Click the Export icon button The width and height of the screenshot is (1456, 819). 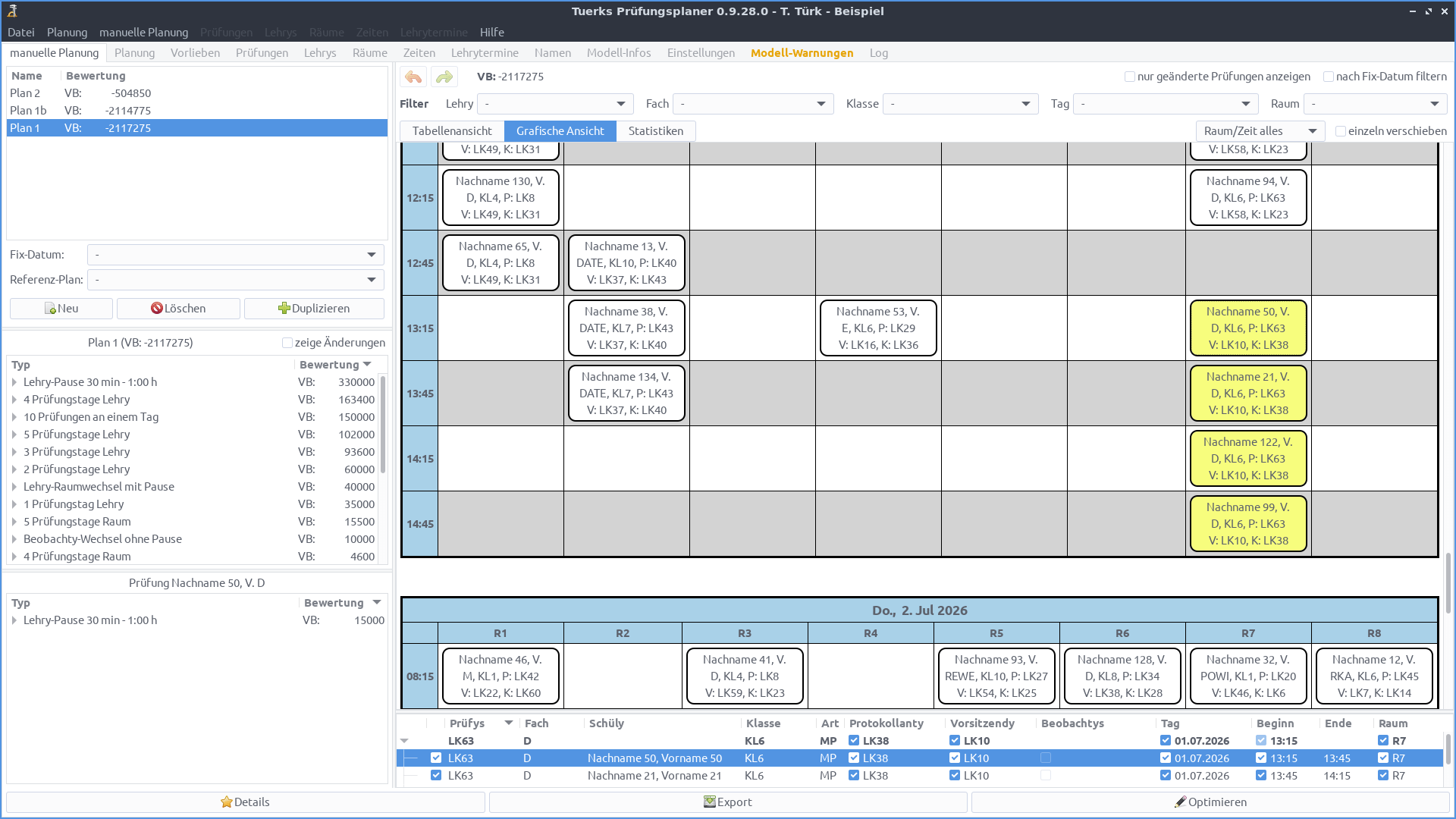coord(728,802)
